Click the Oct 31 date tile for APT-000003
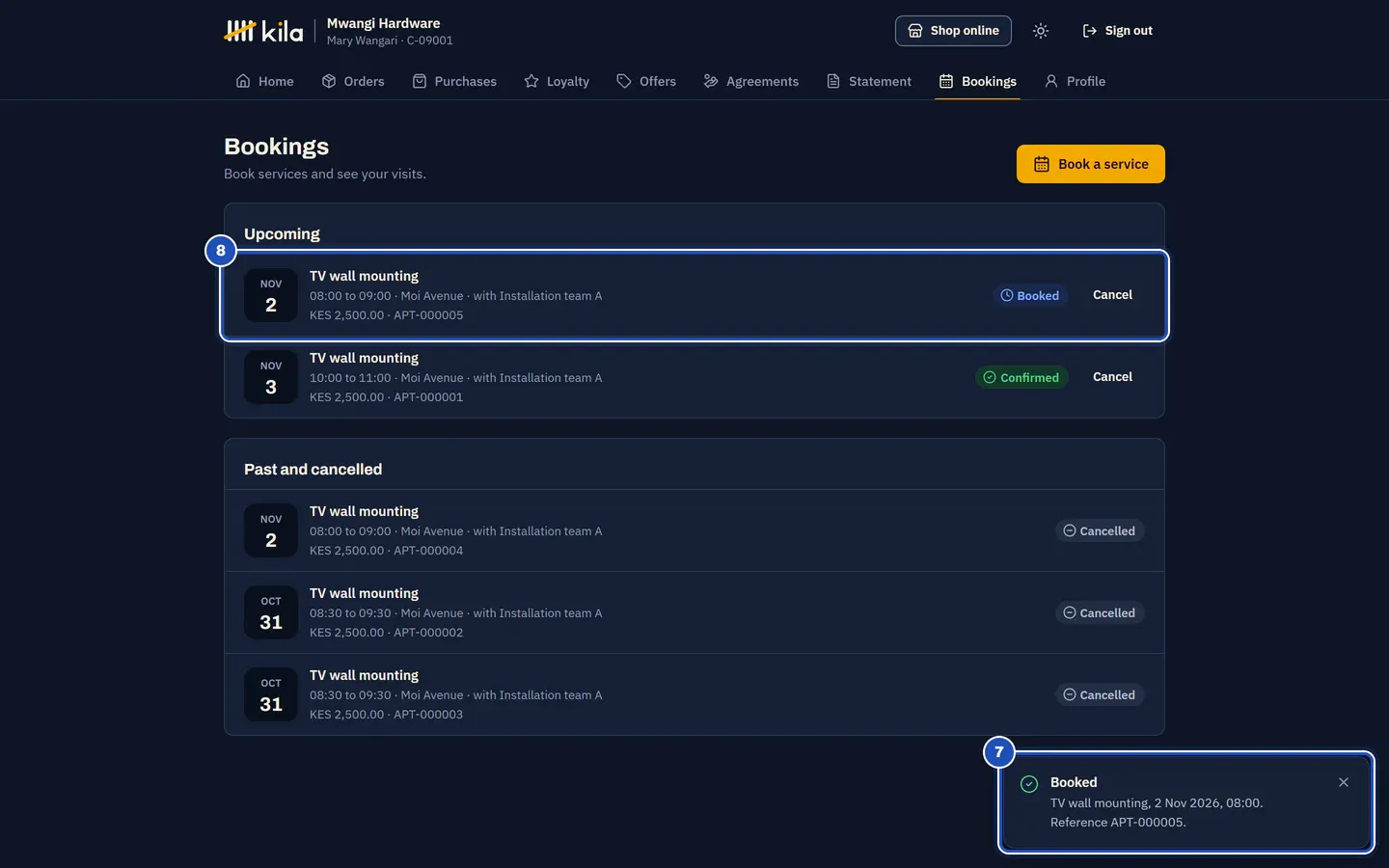The image size is (1389, 868). [x=271, y=694]
